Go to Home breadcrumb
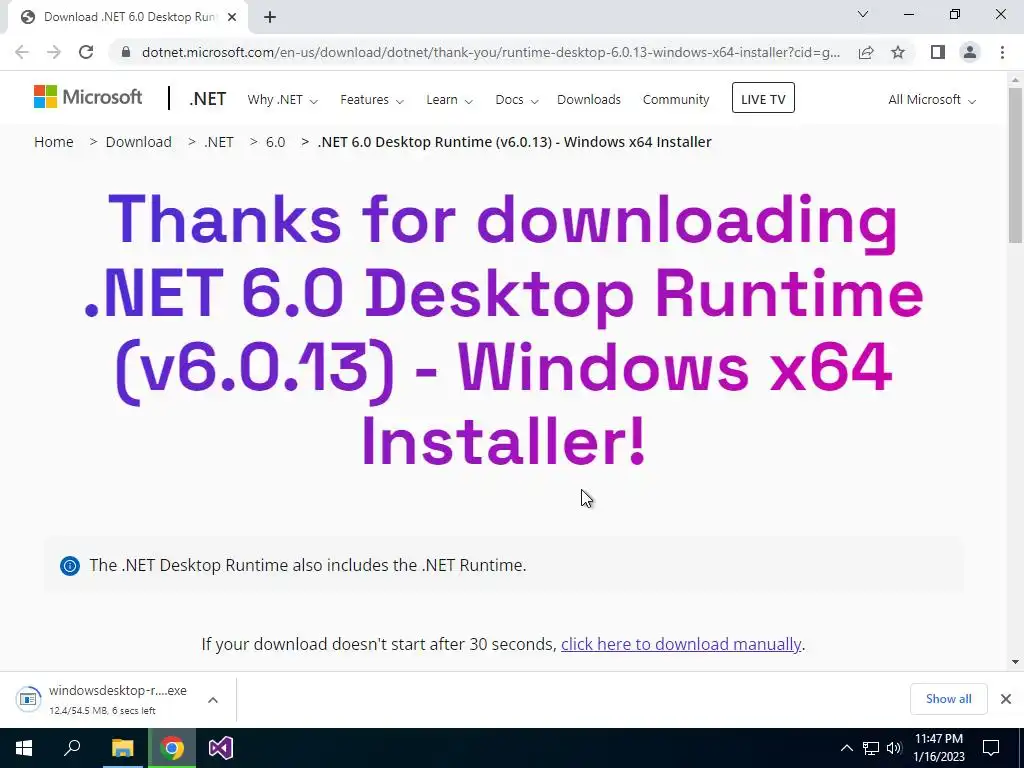This screenshot has height=768, width=1024. coord(54,142)
